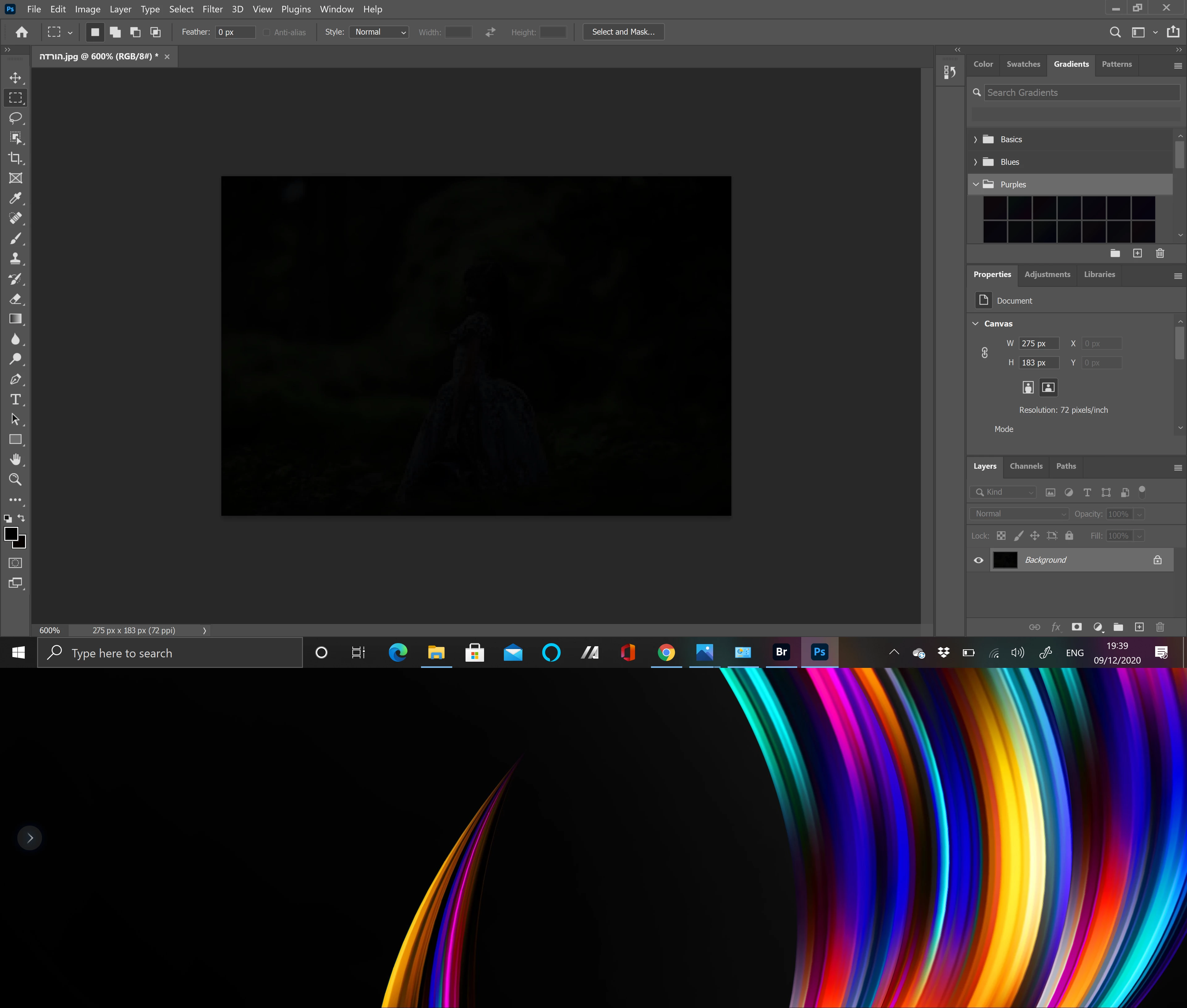The height and width of the screenshot is (1008, 1187).
Task: Collapse the Purples gradients folder
Action: 976,185
